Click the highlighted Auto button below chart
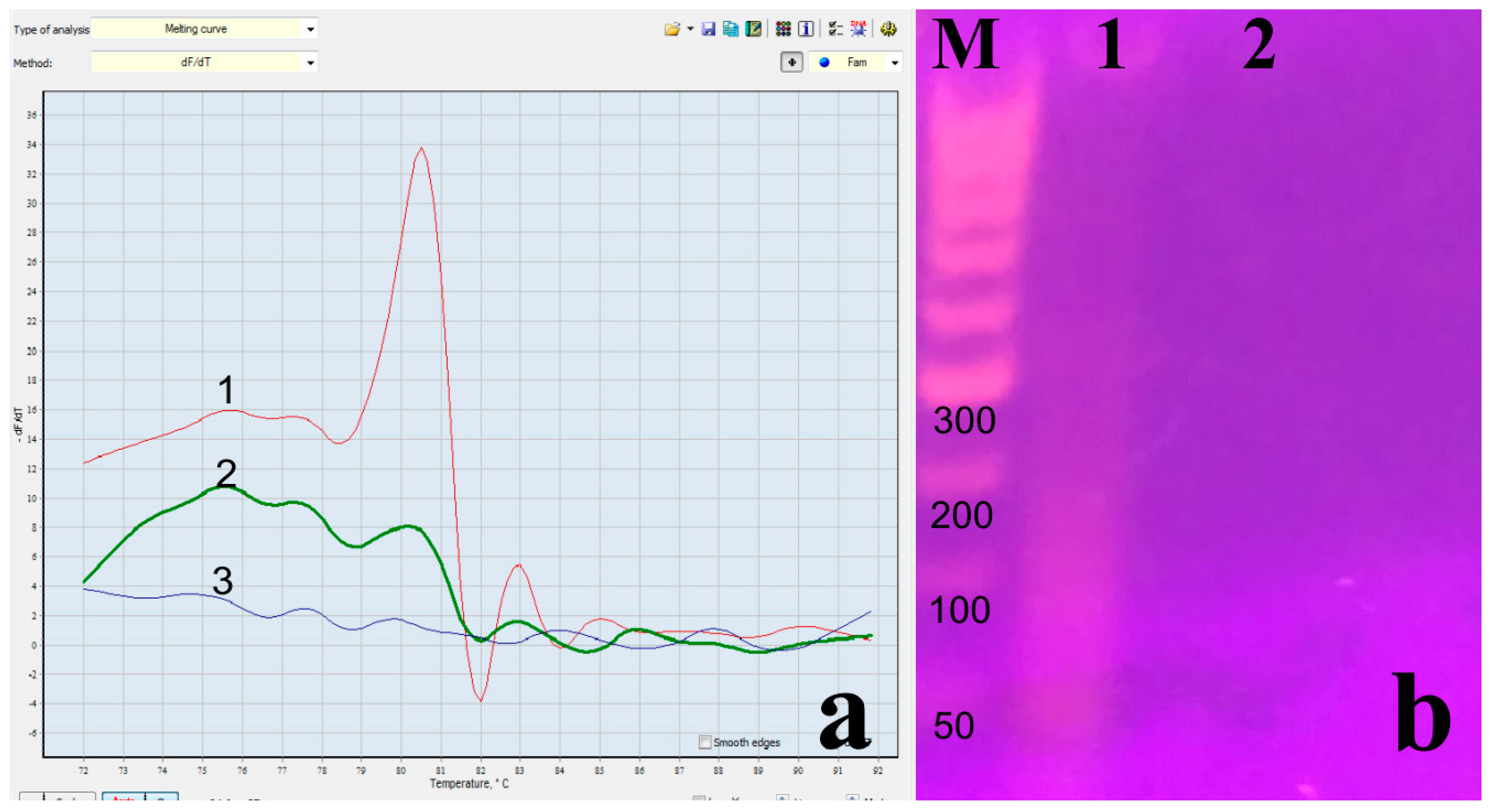 [123, 798]
